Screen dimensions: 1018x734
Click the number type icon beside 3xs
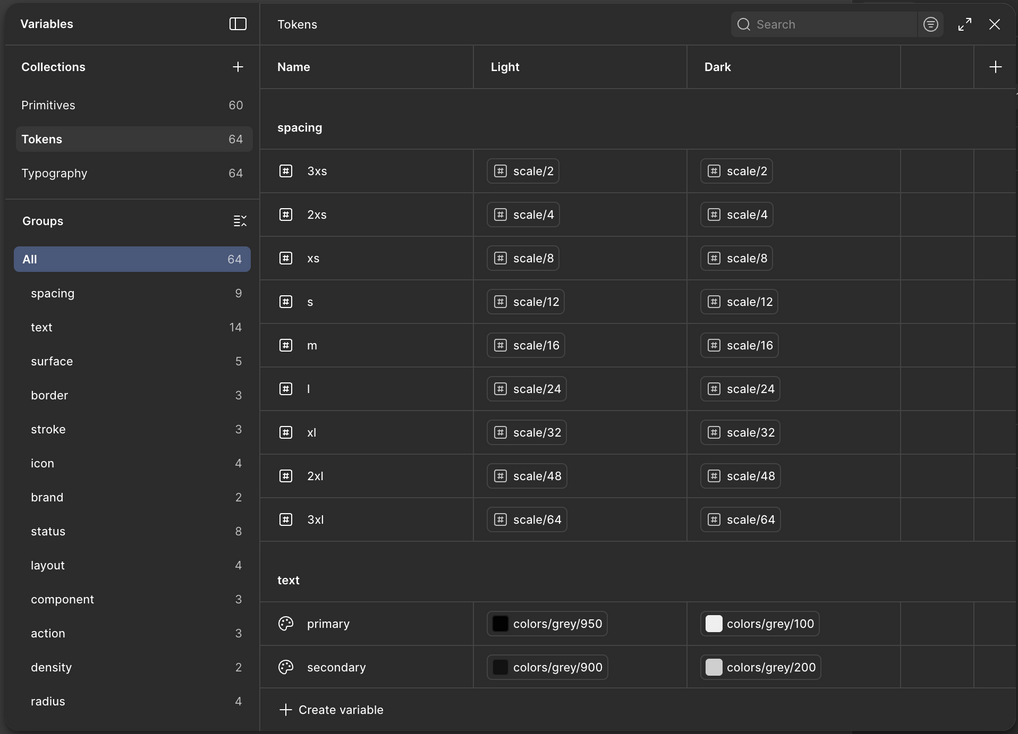coord(286,171)
